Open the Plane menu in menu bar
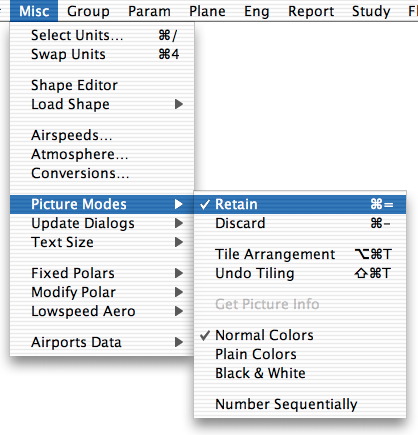 coord(207,11)
